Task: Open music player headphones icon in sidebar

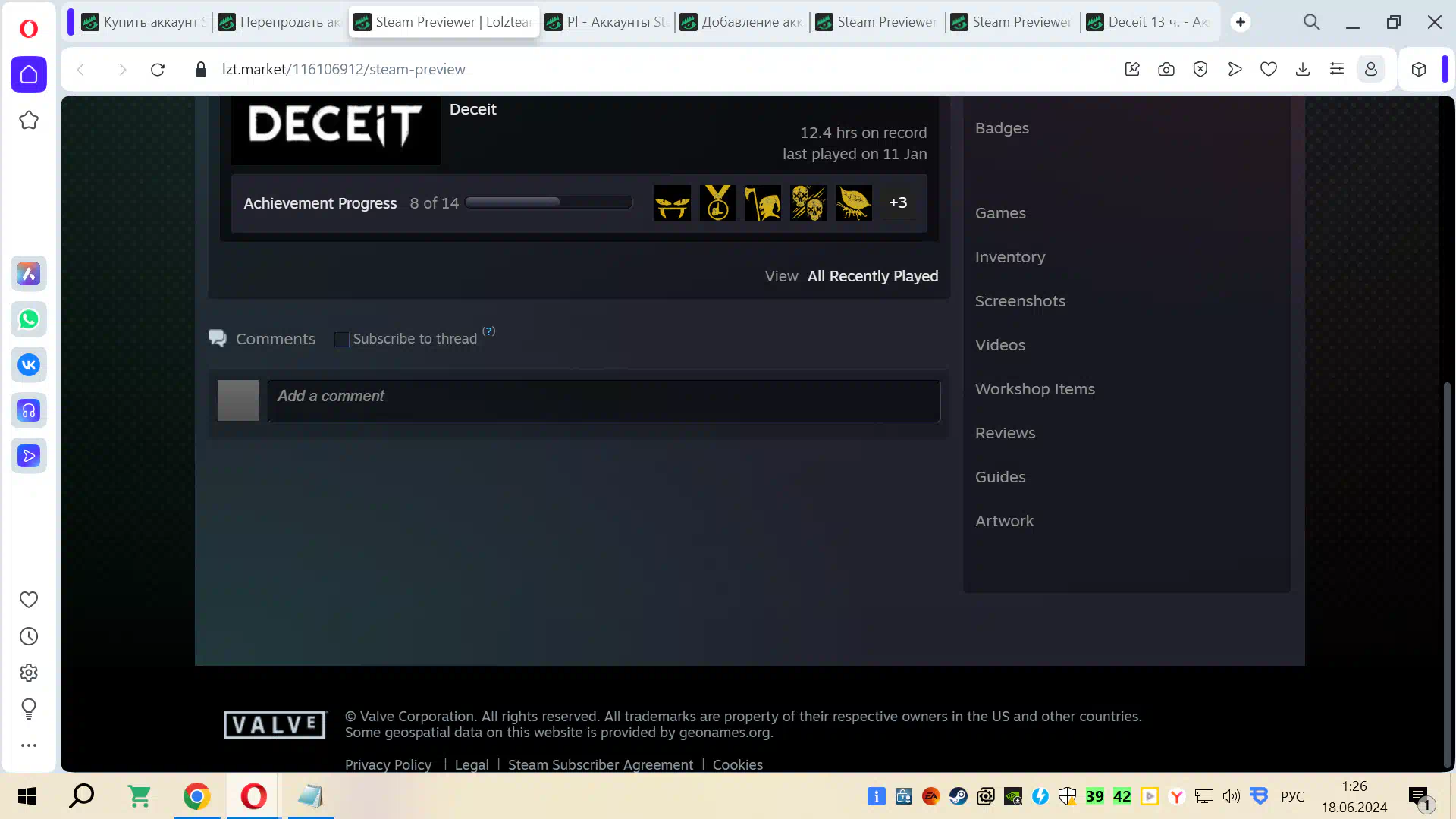Action: tap(29, 410)
